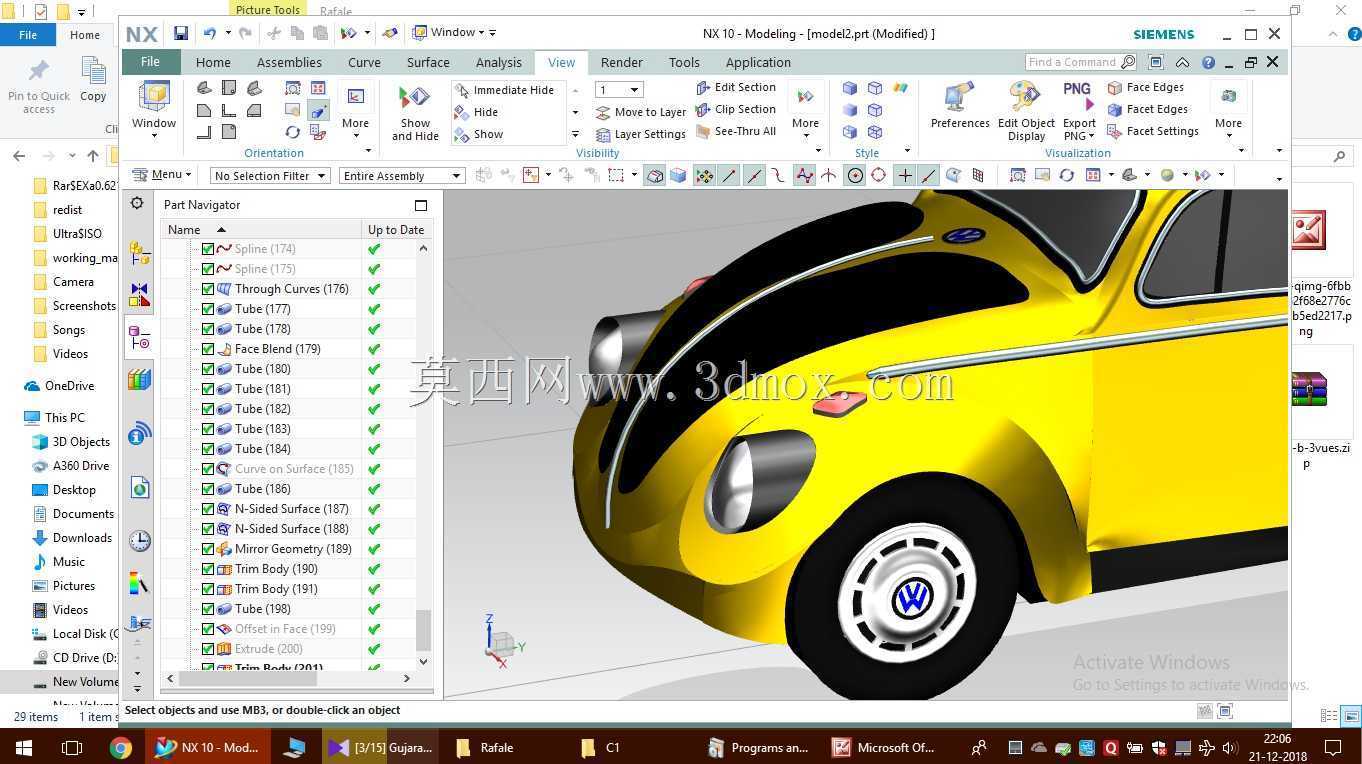Sort by the Name column header

coord(261,229)
